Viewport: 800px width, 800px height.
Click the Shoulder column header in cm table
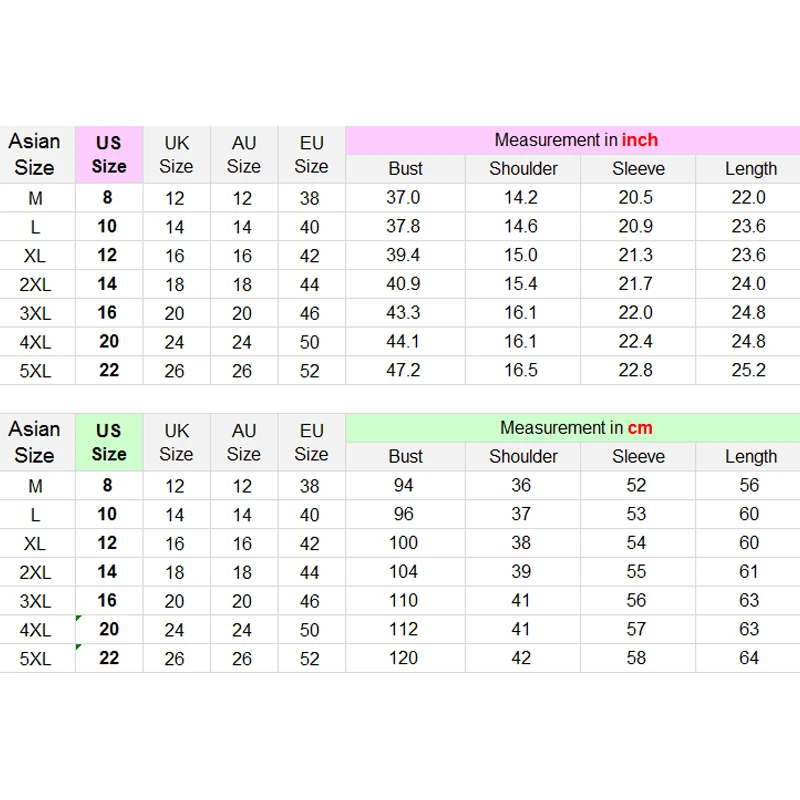click(x=523, y=457)
